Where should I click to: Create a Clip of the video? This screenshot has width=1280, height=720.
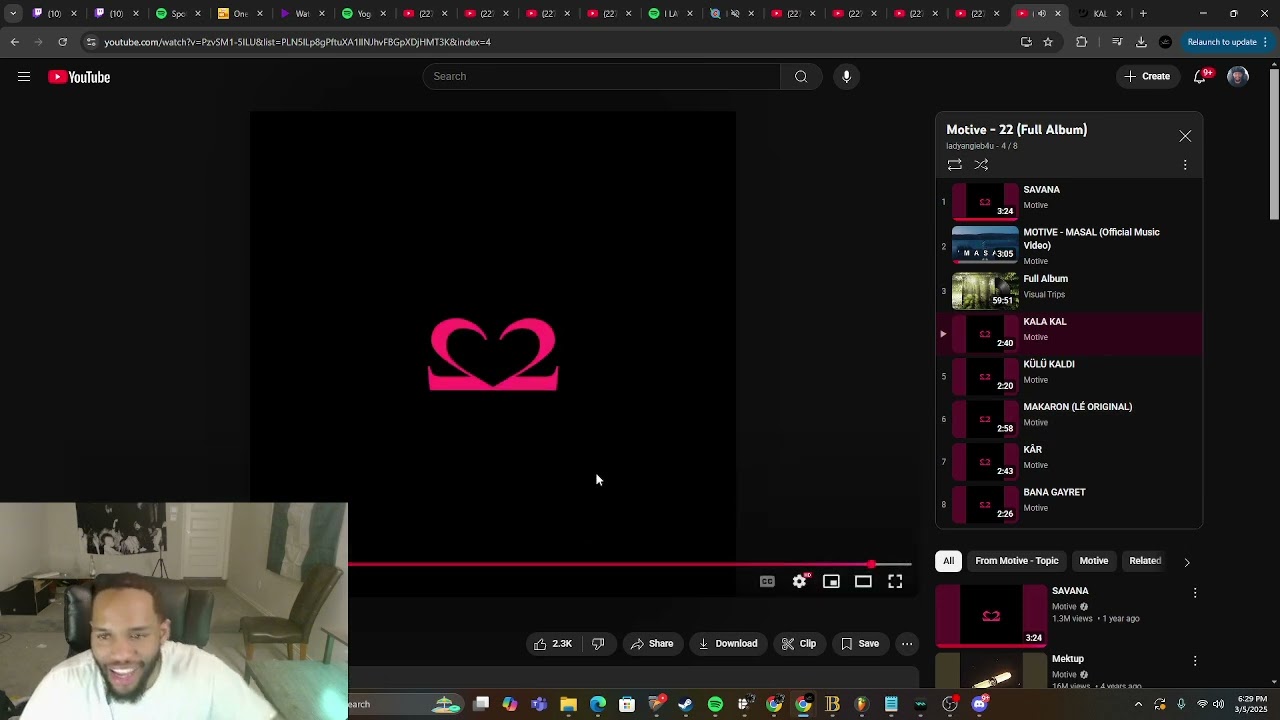(799, 644)
